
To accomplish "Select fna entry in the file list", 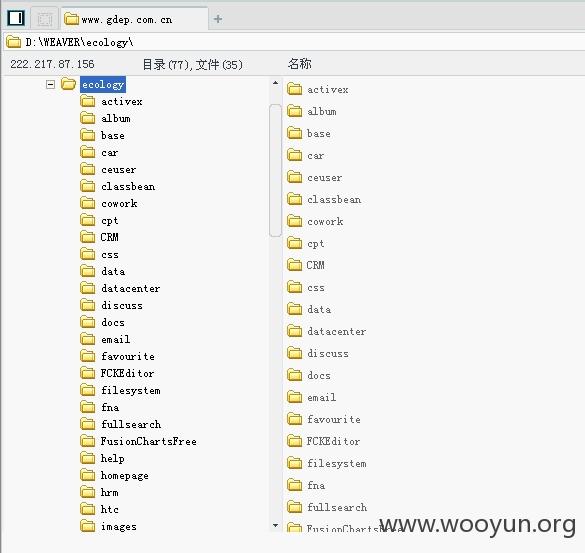I will [x=316, y=485].
